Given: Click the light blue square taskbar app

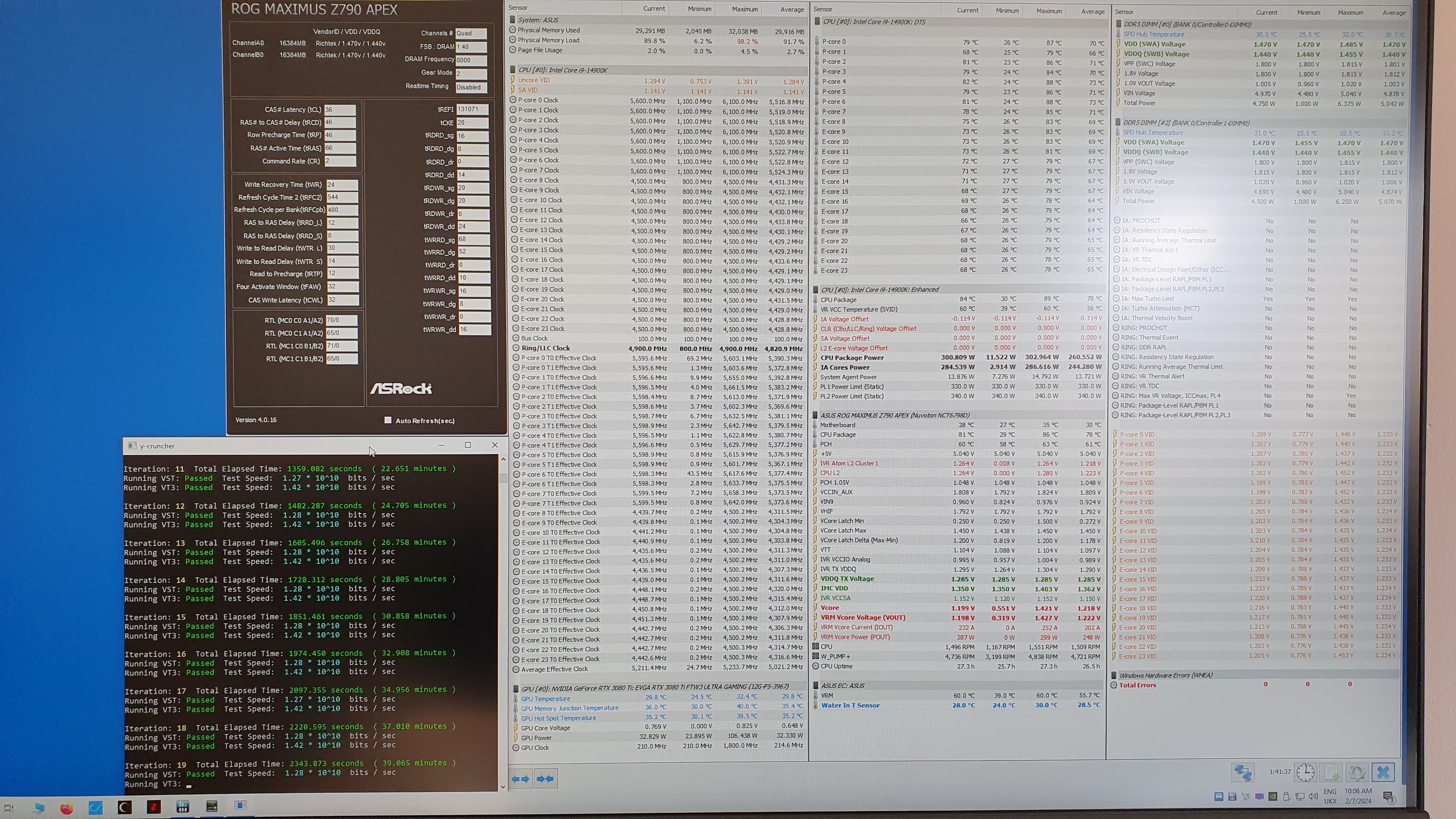Looking at the screenshot, I should point(96,808).
